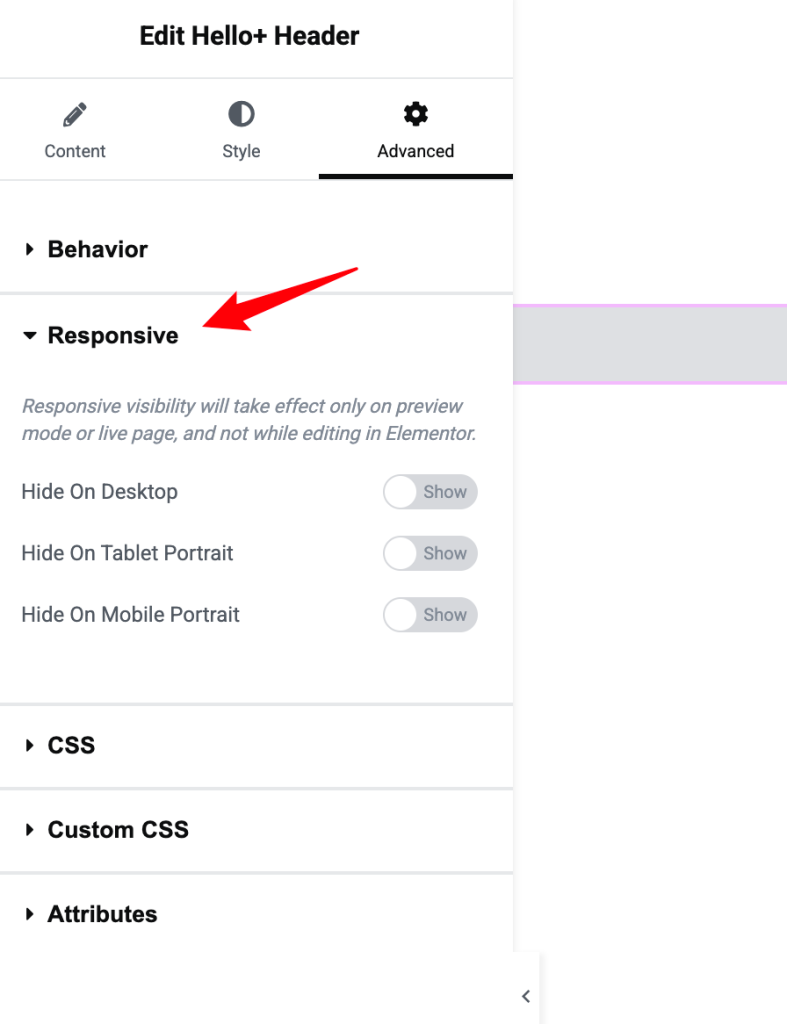Select the gray header area in preview
This screenshot has width=787, height=1024.
coord(650,344)
